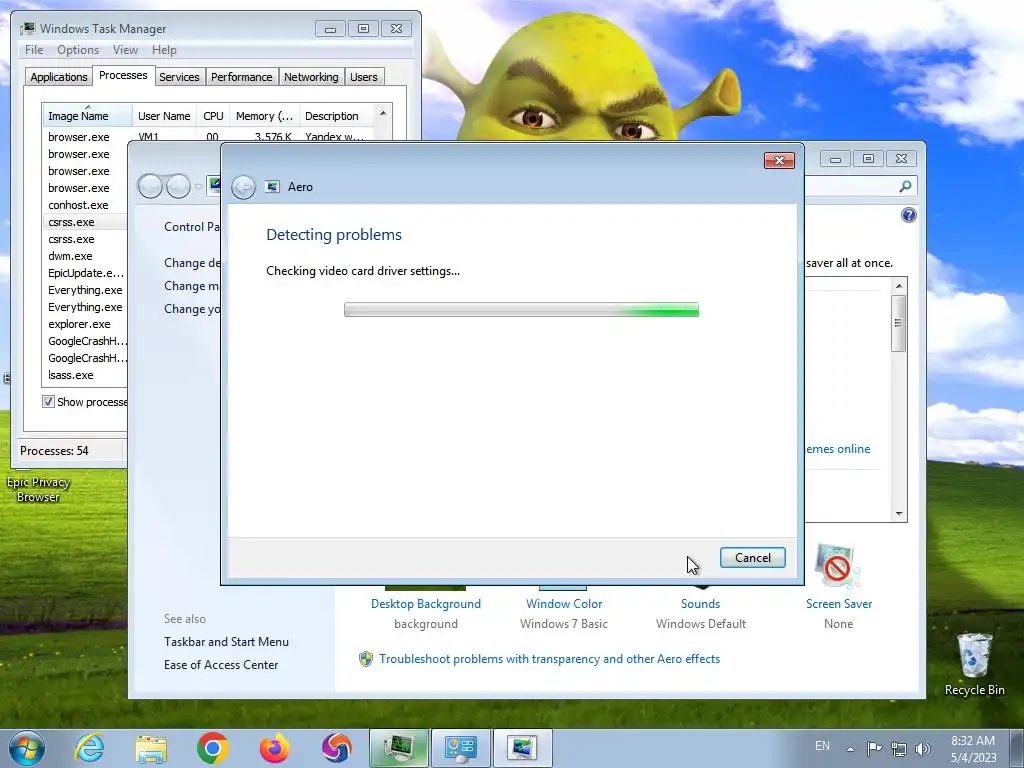Open Troubleshoot problems with transparency link
The height and width of the screenshot is (768, 1024).
pyautogui.click(x=549, y=659)
